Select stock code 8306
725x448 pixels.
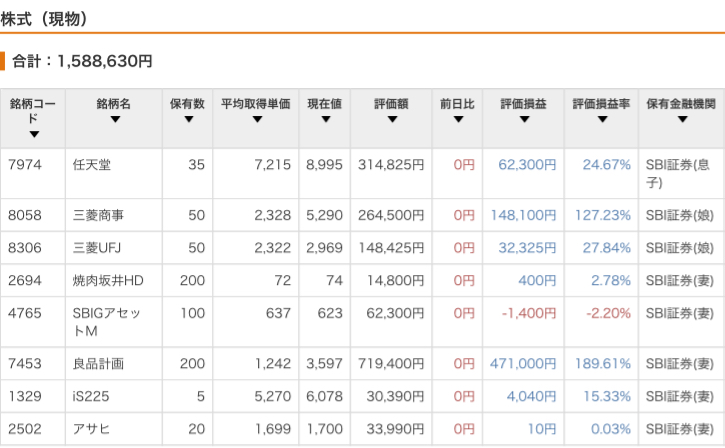[x=26, y=248]
